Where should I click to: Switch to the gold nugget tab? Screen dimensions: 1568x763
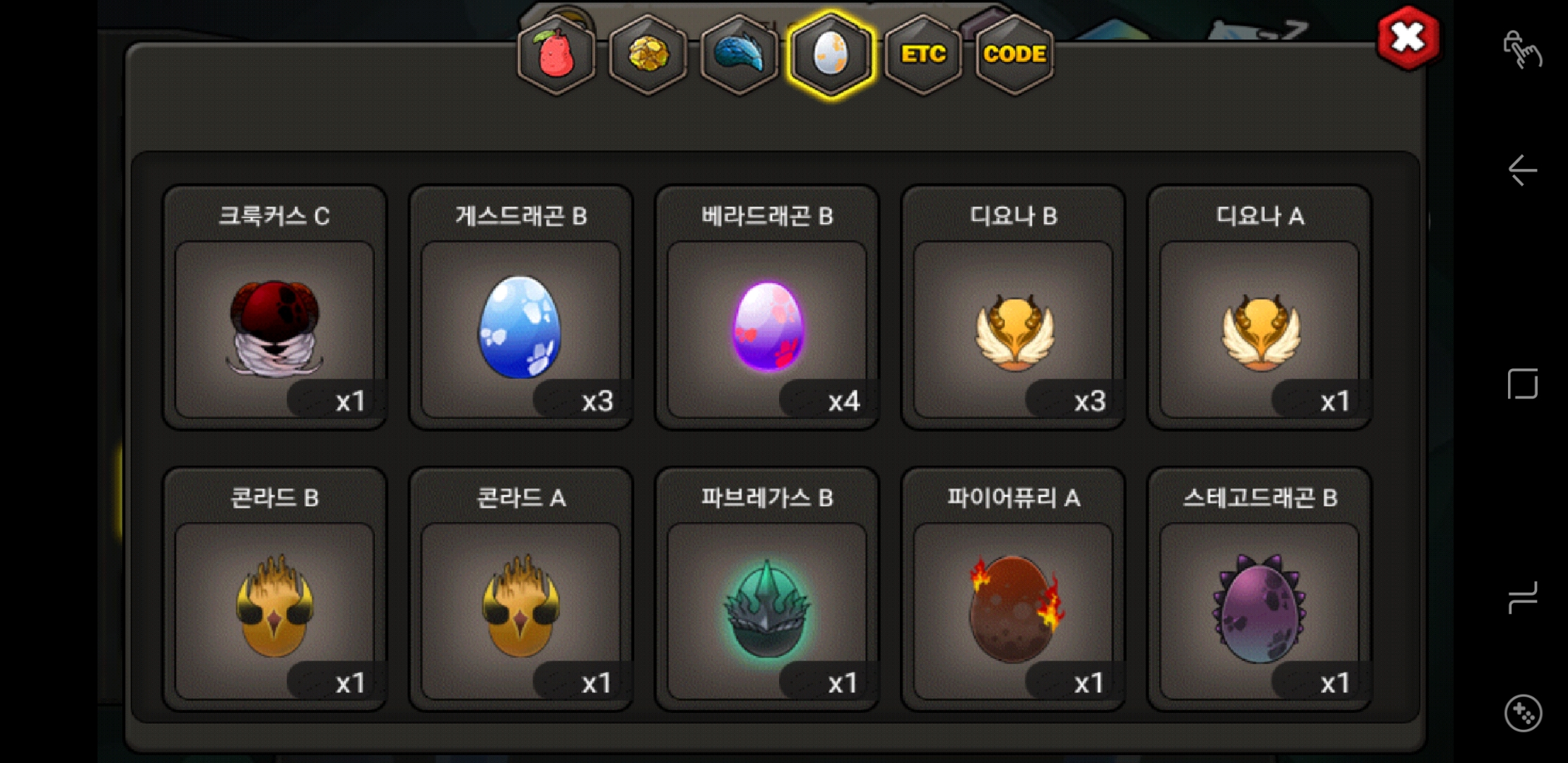pyautogui.click(x=648, y=55)
